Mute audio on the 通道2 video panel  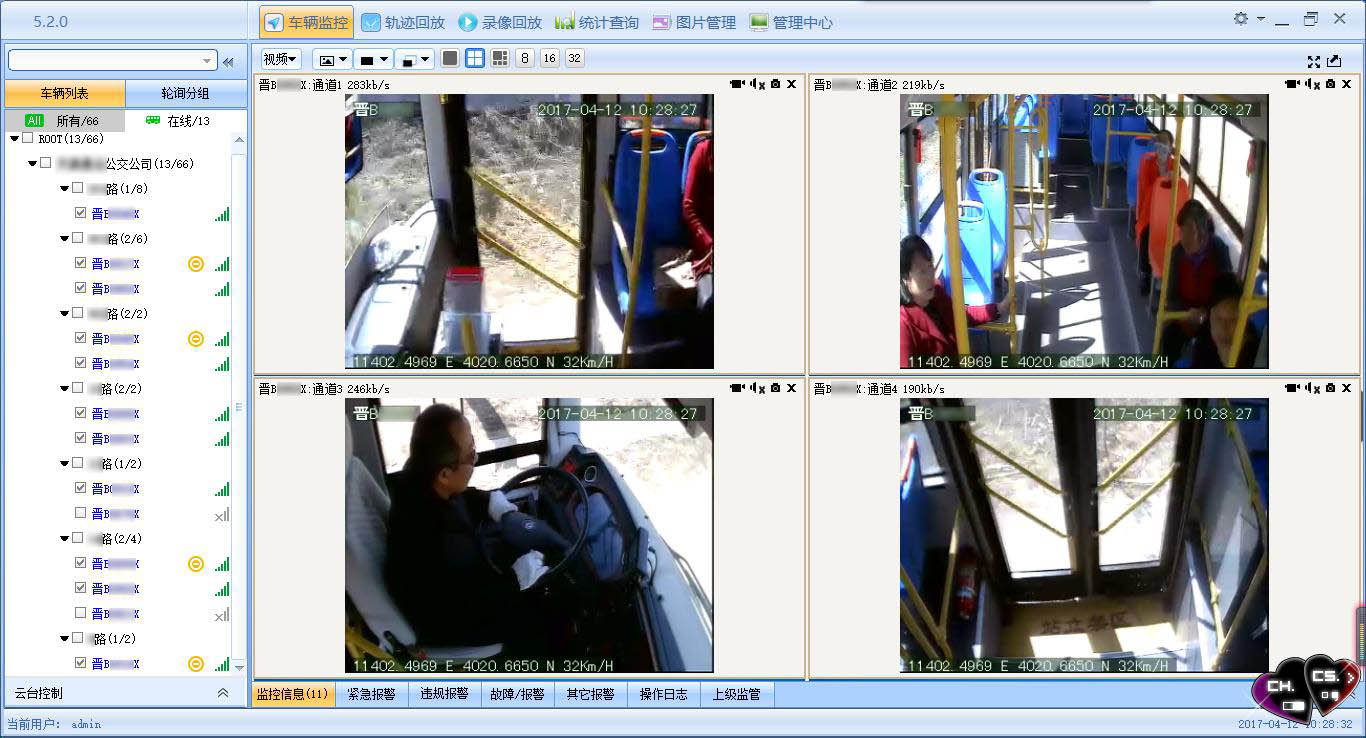click(1312, 85)
